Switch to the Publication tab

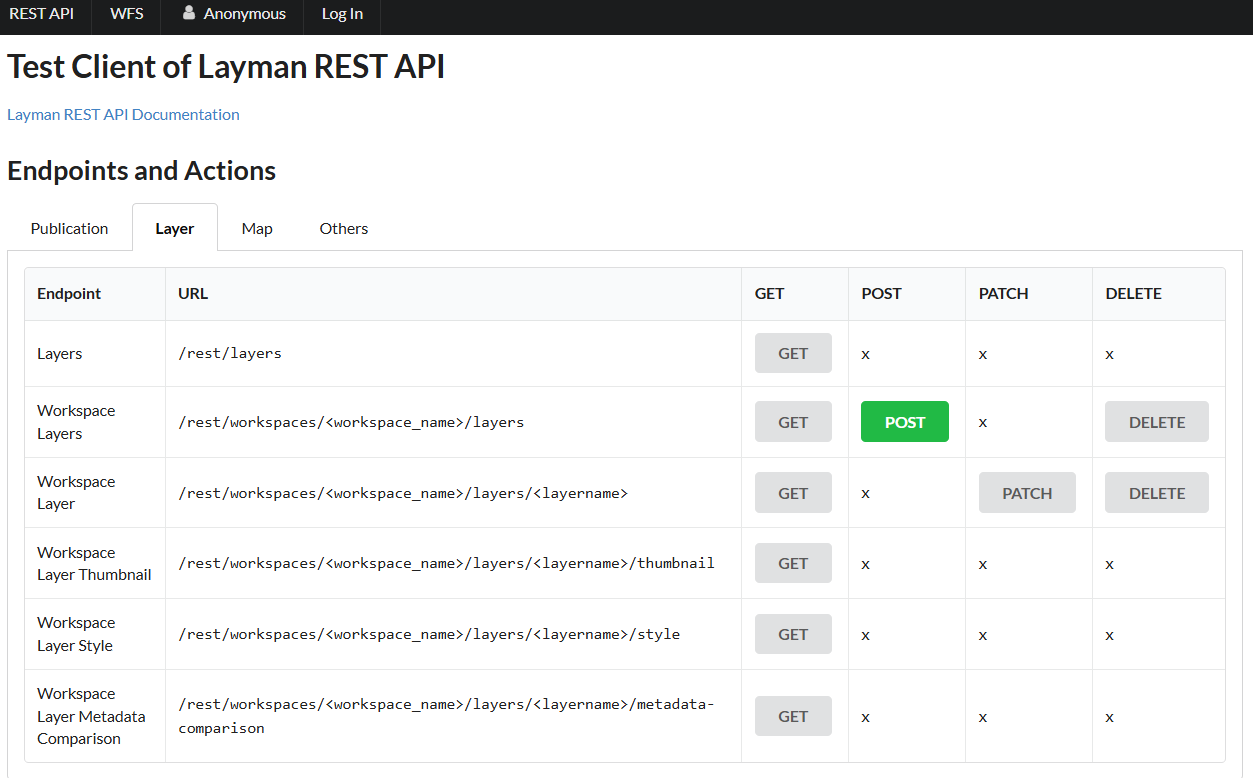69,228
